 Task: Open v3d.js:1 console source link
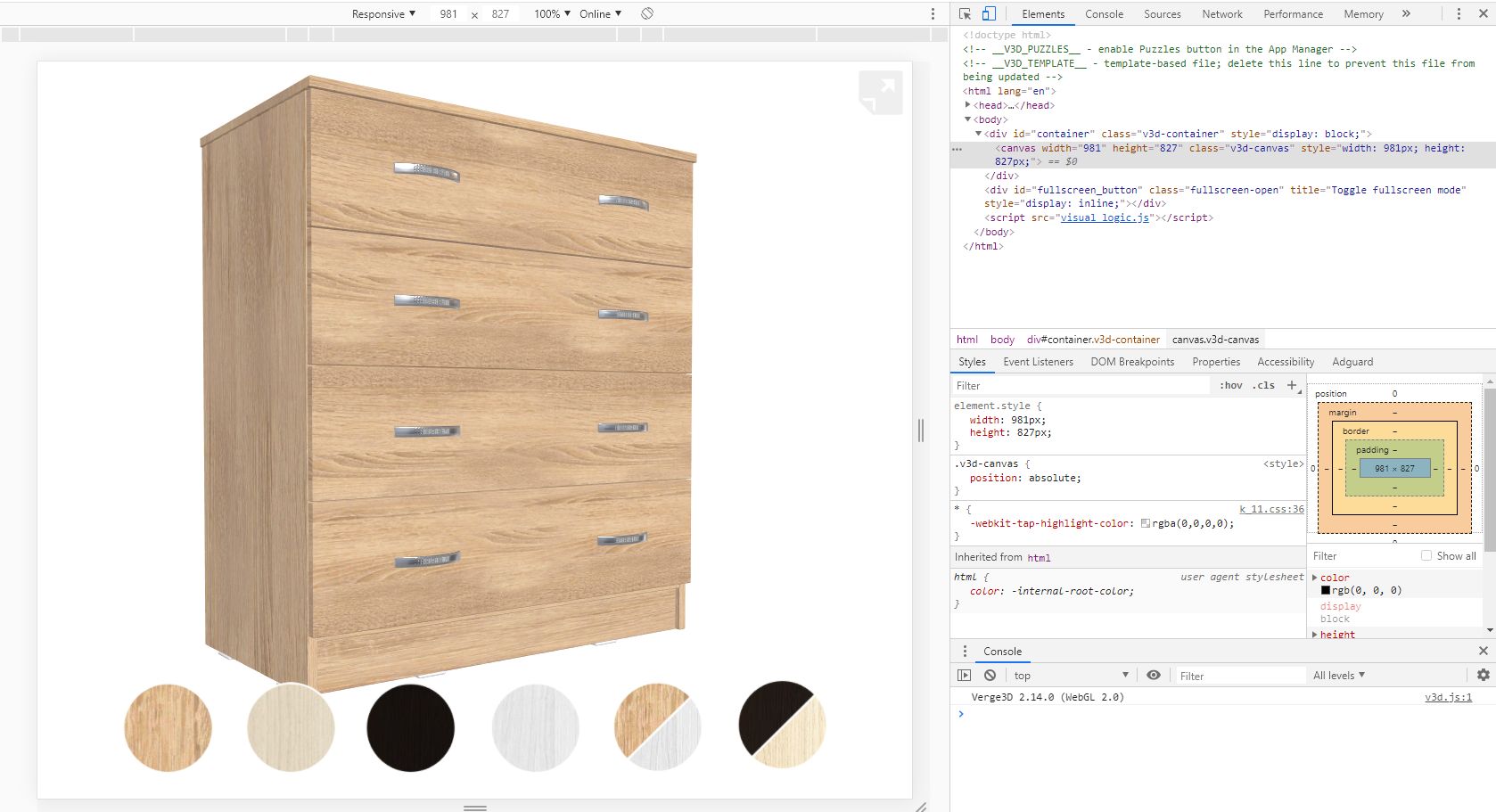1448,697
